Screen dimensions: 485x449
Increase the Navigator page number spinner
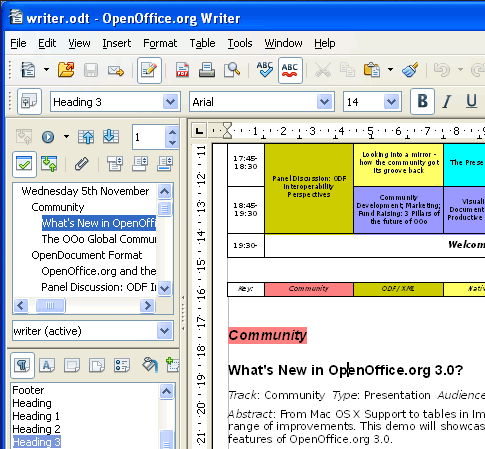tap(172, 132)
